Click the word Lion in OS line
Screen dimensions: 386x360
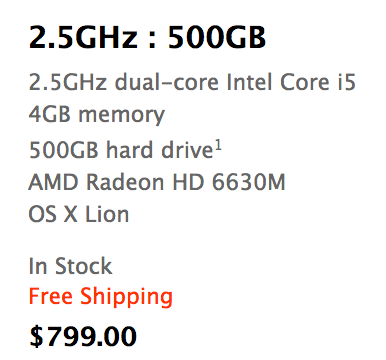[107, 214]
